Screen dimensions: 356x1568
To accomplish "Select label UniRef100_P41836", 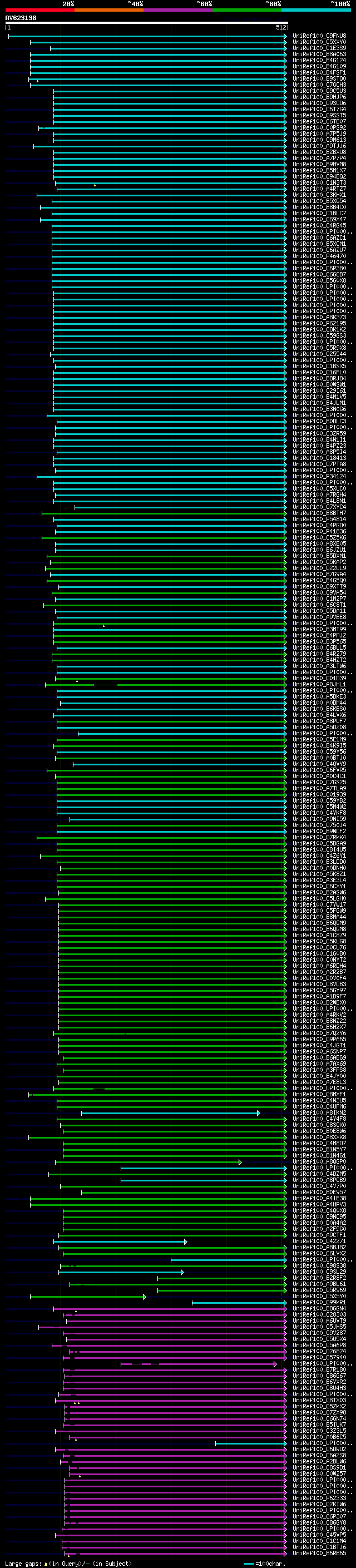I will (x=319, y=531).
